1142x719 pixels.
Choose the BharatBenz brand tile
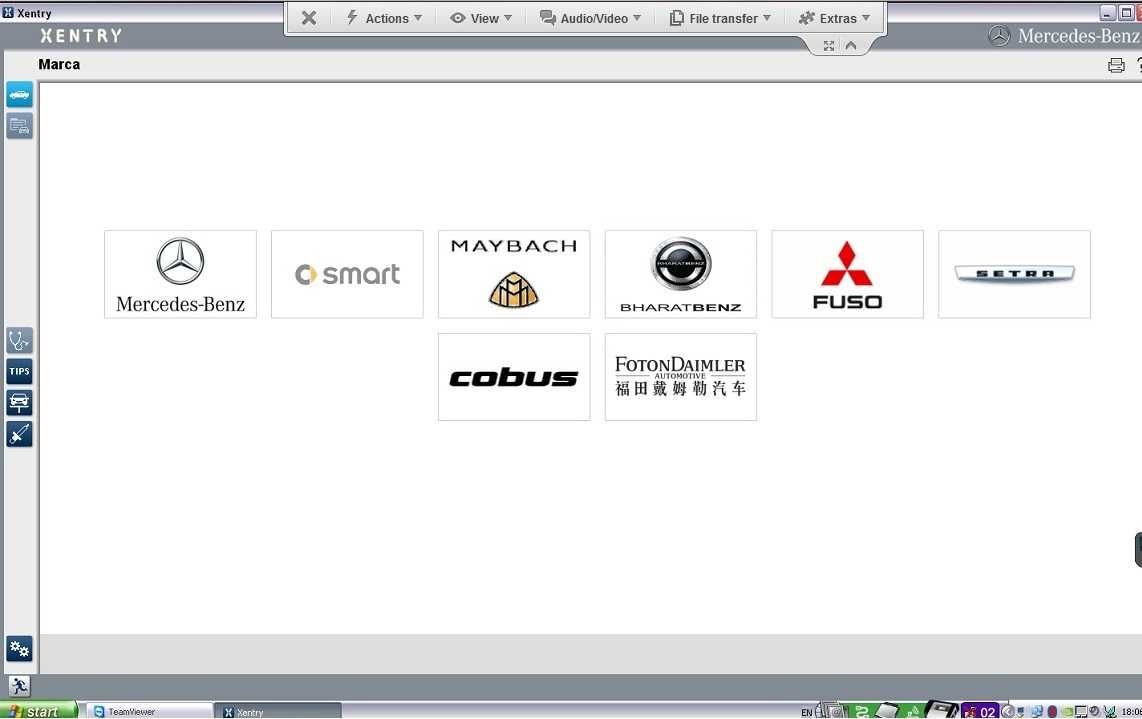pyautogui.click(x=681, y=274)
